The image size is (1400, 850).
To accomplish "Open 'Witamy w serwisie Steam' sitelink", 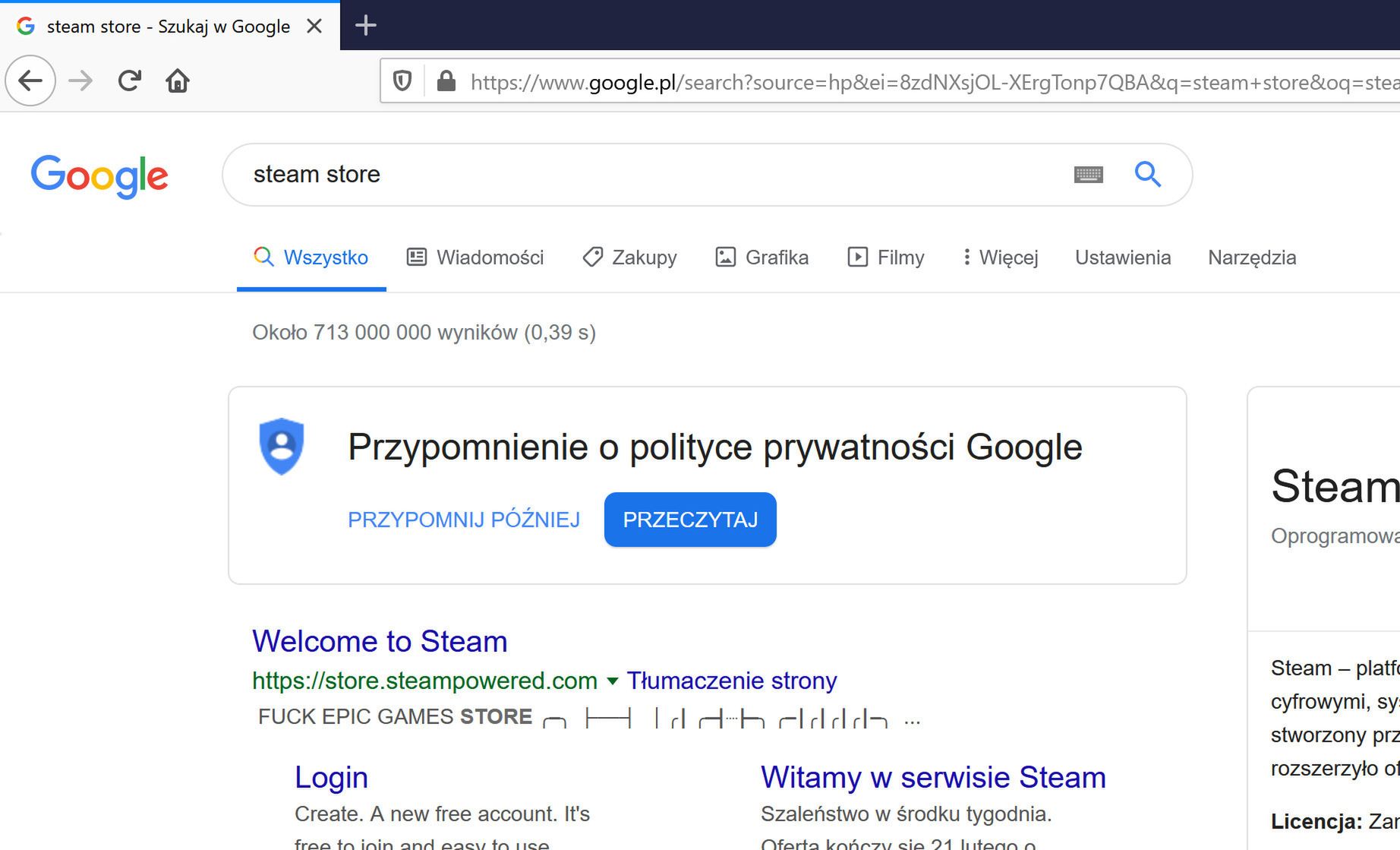I will [933, 777].
